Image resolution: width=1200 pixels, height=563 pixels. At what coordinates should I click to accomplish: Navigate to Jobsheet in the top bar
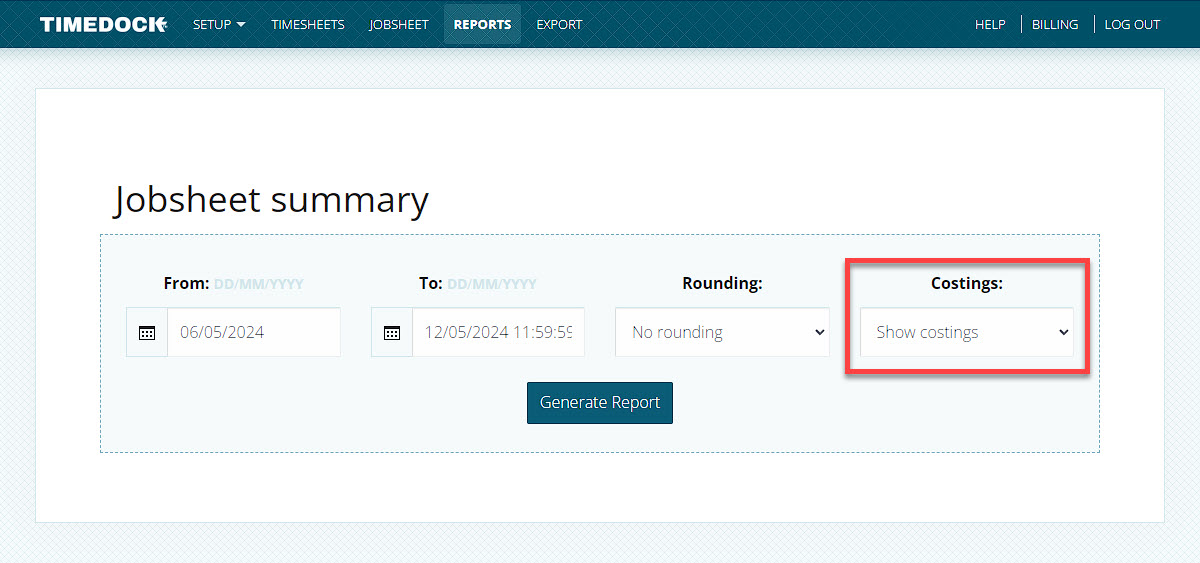(x=398, y=24)
